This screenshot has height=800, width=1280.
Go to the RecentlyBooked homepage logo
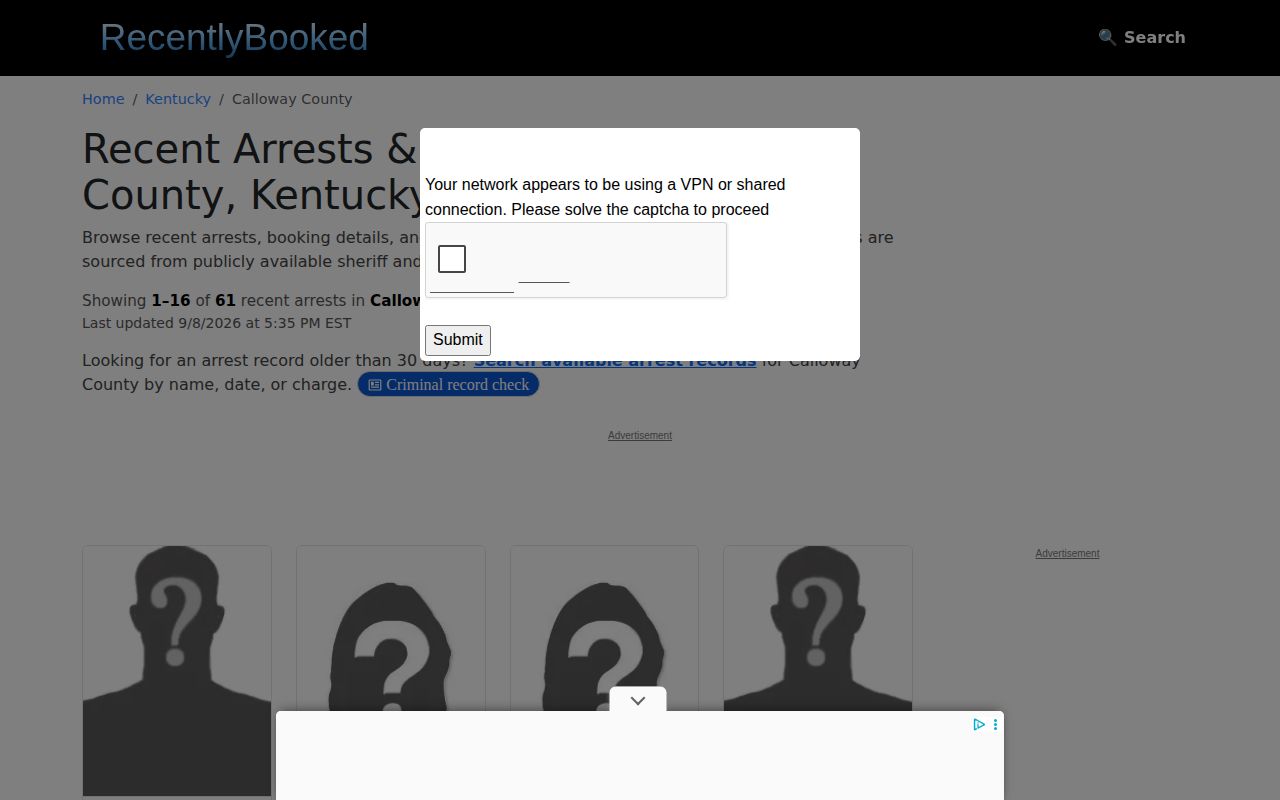pos(234,37)
